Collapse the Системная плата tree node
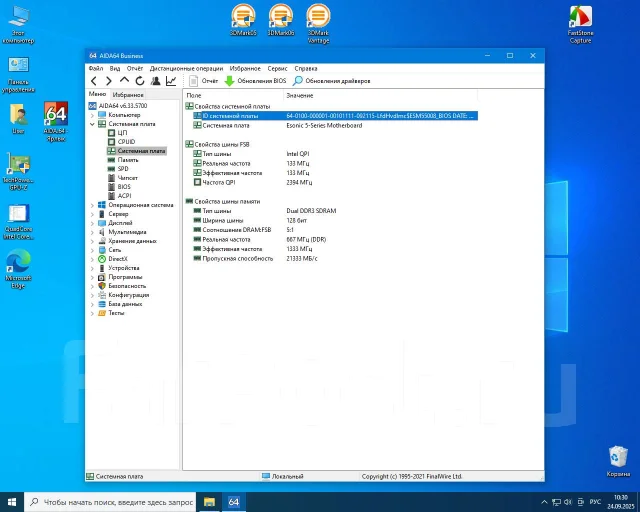 coord(92,124)
